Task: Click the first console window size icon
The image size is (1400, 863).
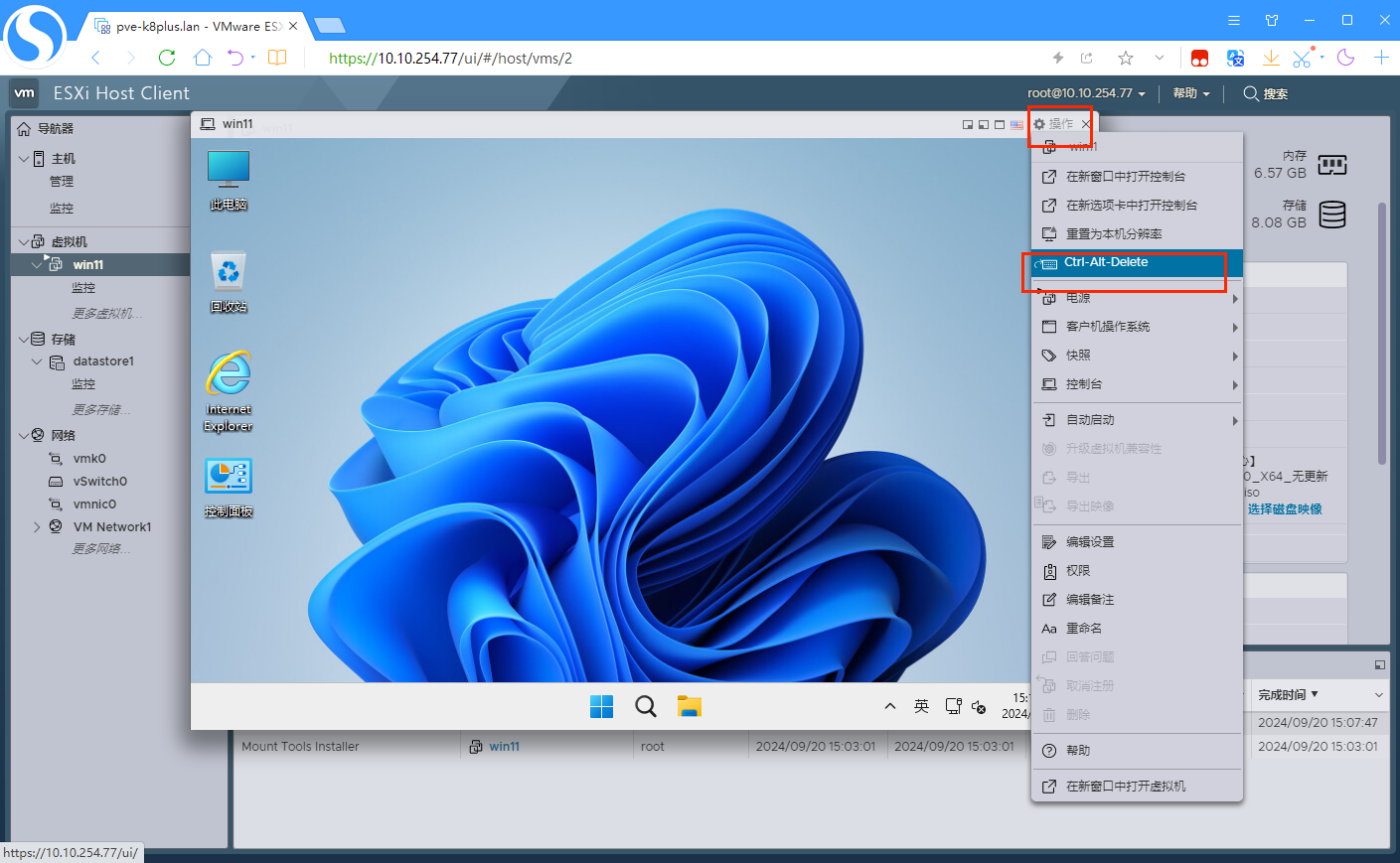Action: coord(968,125)
